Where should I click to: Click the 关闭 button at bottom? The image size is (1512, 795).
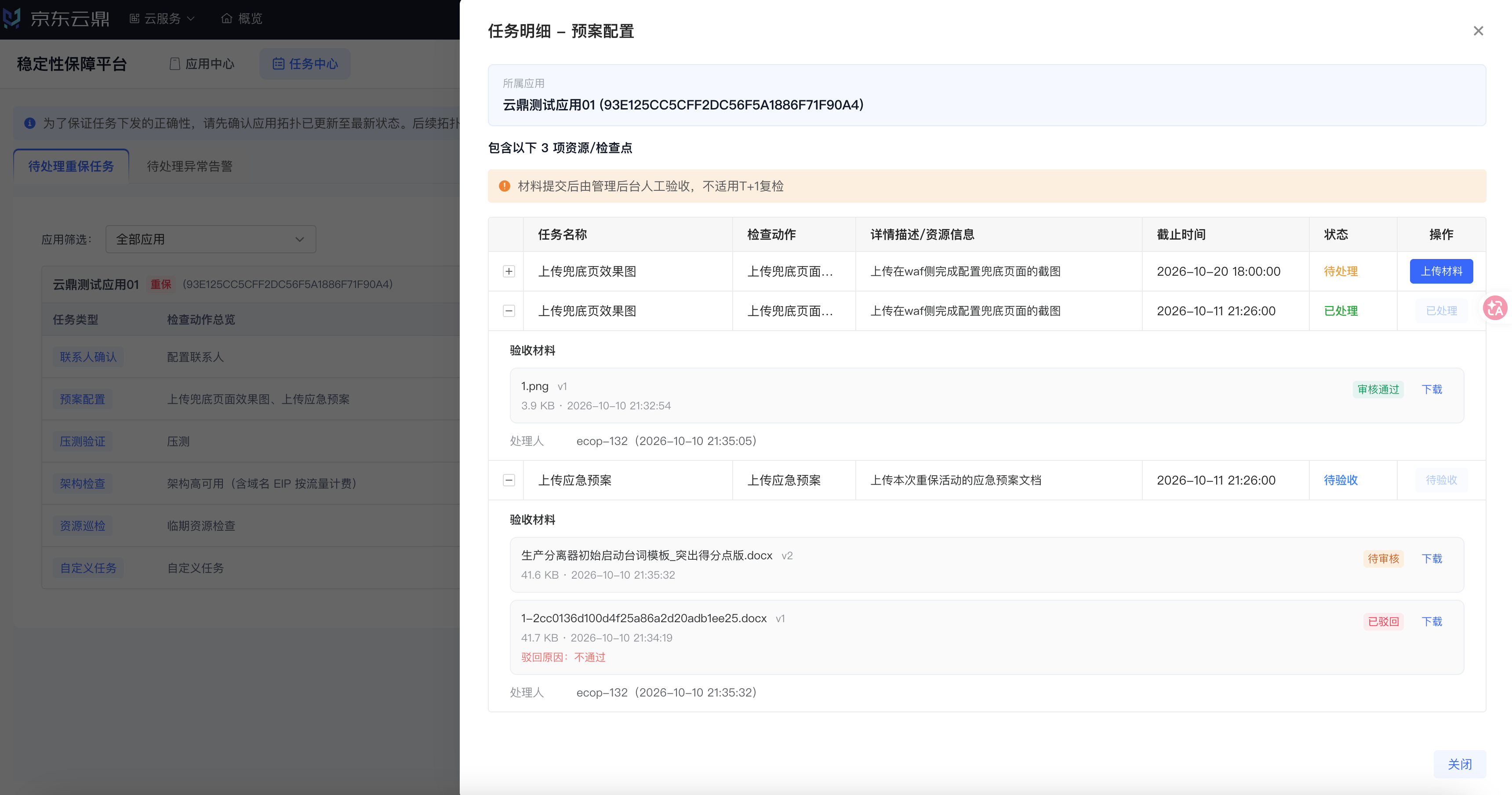tap(1459, 765)
